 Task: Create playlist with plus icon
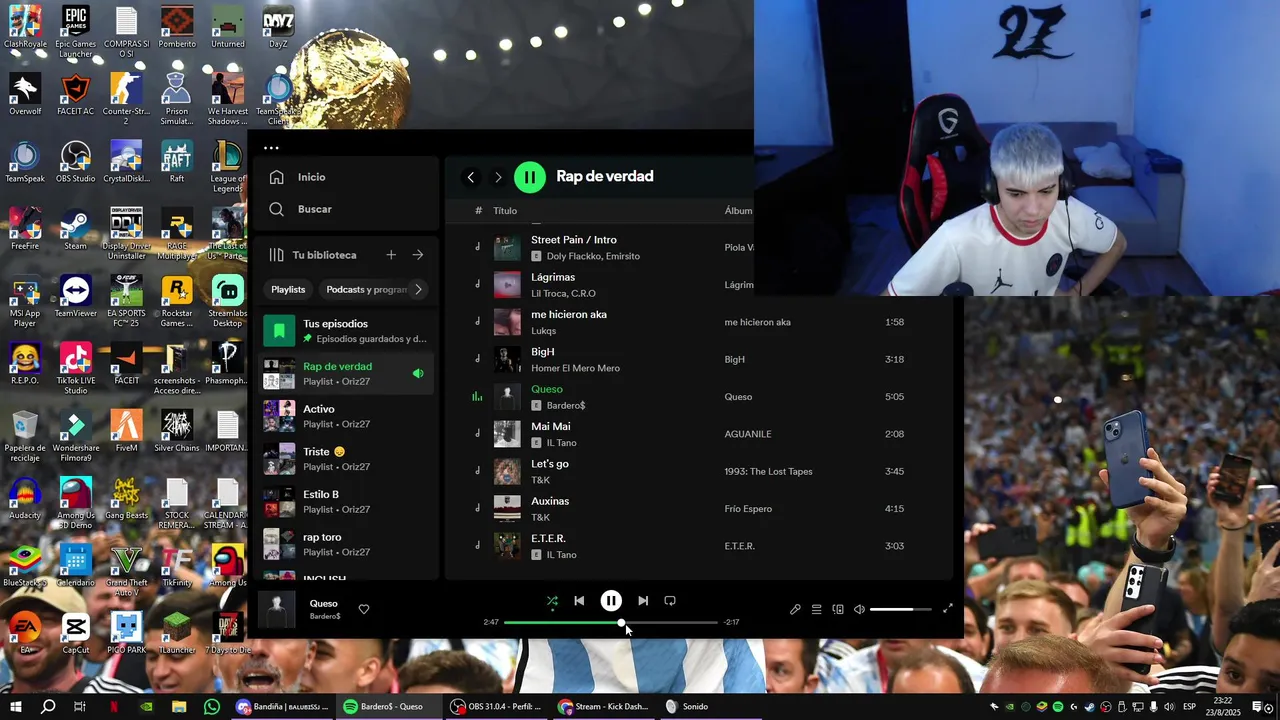pos(391,255)
